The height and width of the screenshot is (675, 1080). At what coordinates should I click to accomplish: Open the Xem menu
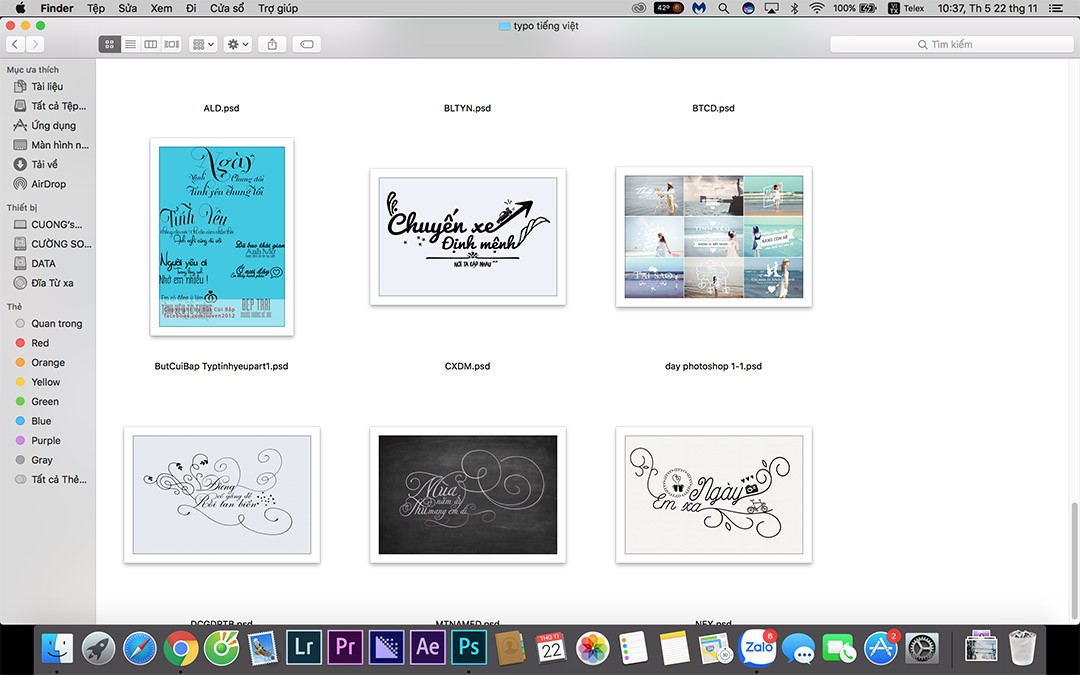[x=161, y=8]
